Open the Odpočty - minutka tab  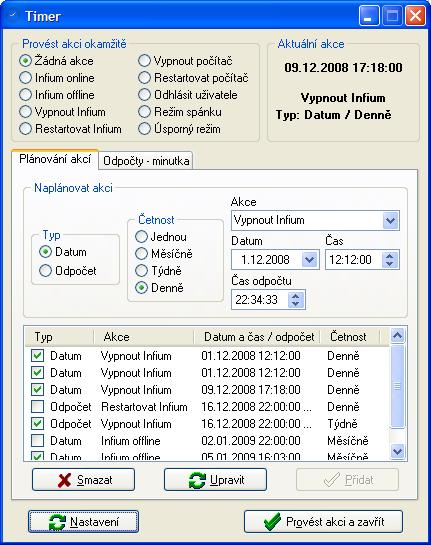tap(146, 161)
